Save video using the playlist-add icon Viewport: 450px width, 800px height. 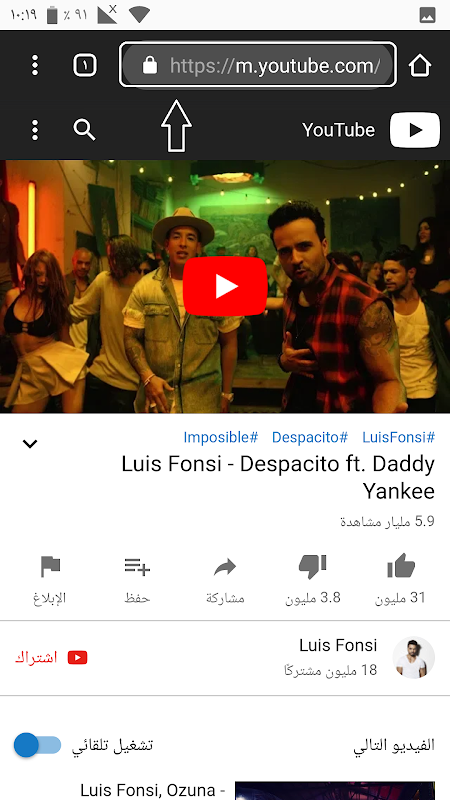(x=137, y=567)
